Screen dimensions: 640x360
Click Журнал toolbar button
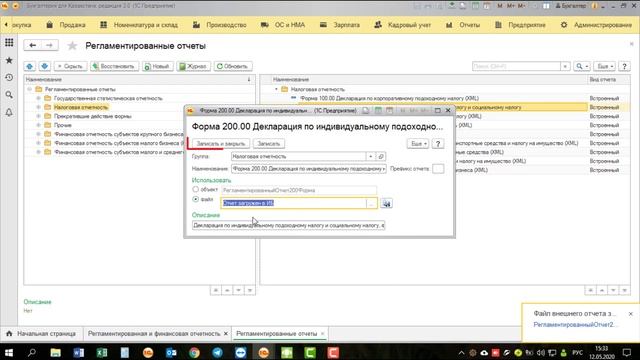click(193, 66)
